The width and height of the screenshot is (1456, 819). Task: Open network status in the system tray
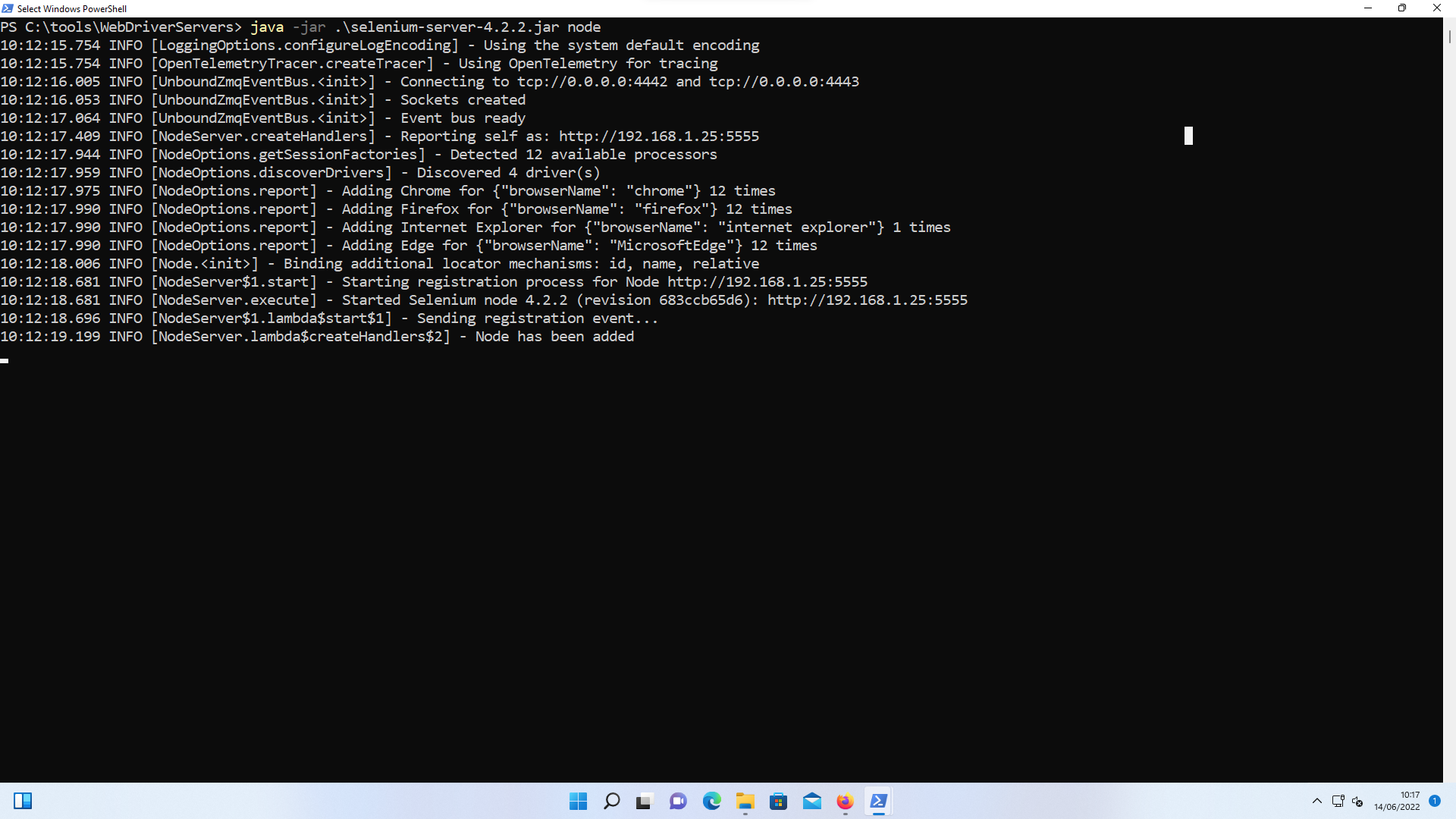coord(1338,801)
